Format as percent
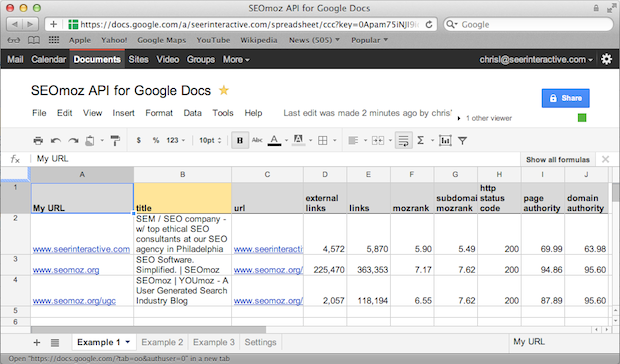Image resolution: width=620 pixels, height=364 pixels. point(156,140)
